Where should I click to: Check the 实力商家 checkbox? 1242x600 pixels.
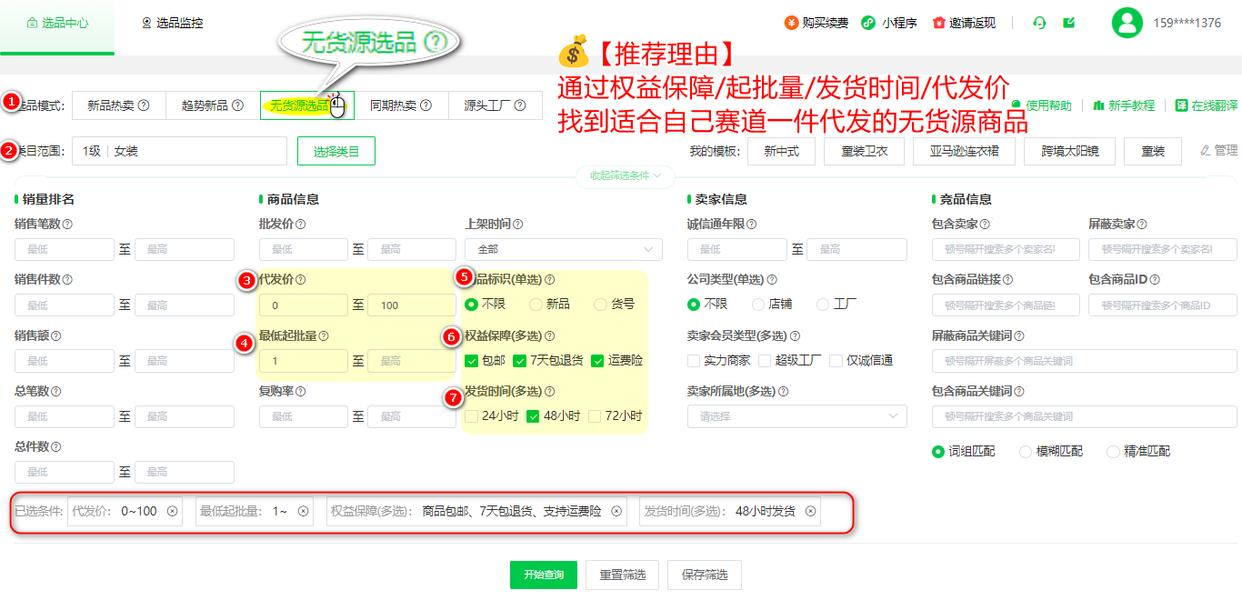tap(694, 361)
